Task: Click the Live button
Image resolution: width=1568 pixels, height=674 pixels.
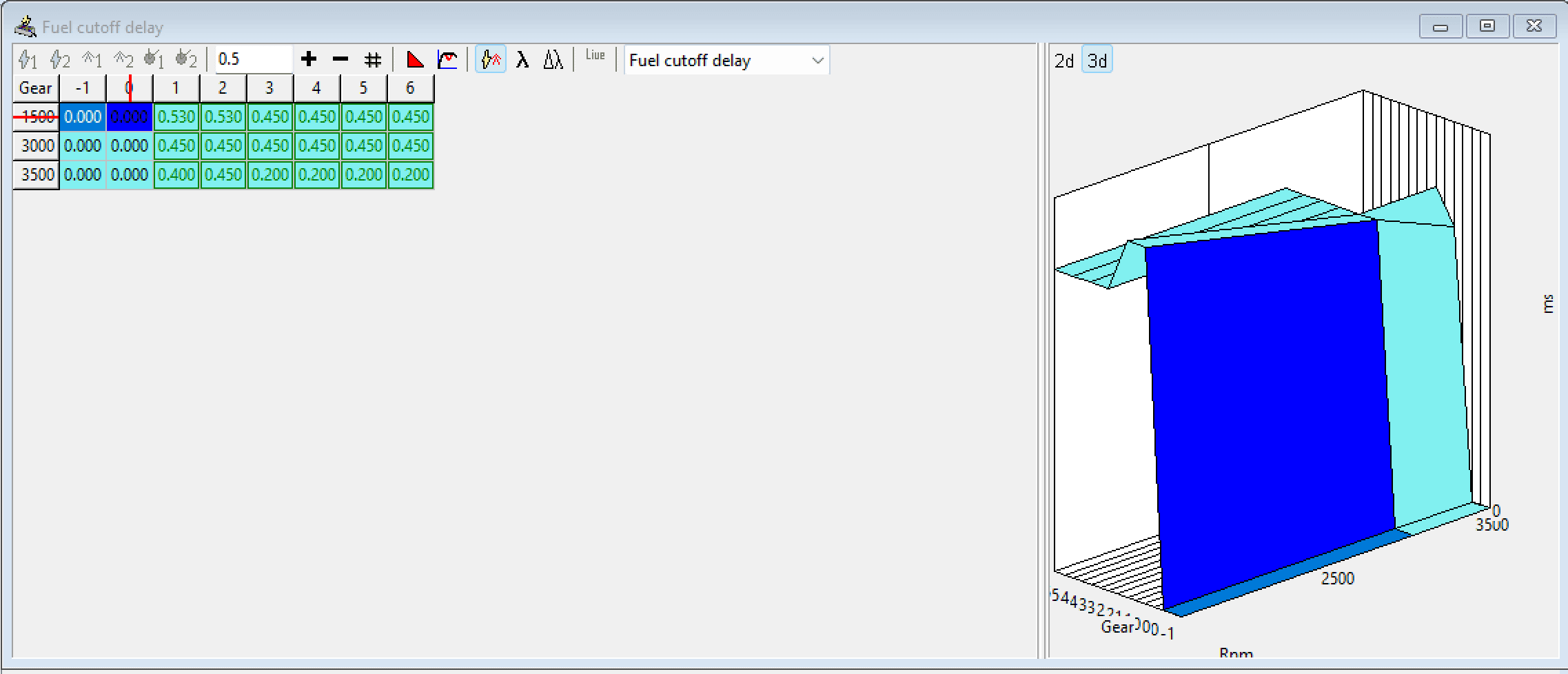Action: tap(594, 58)
